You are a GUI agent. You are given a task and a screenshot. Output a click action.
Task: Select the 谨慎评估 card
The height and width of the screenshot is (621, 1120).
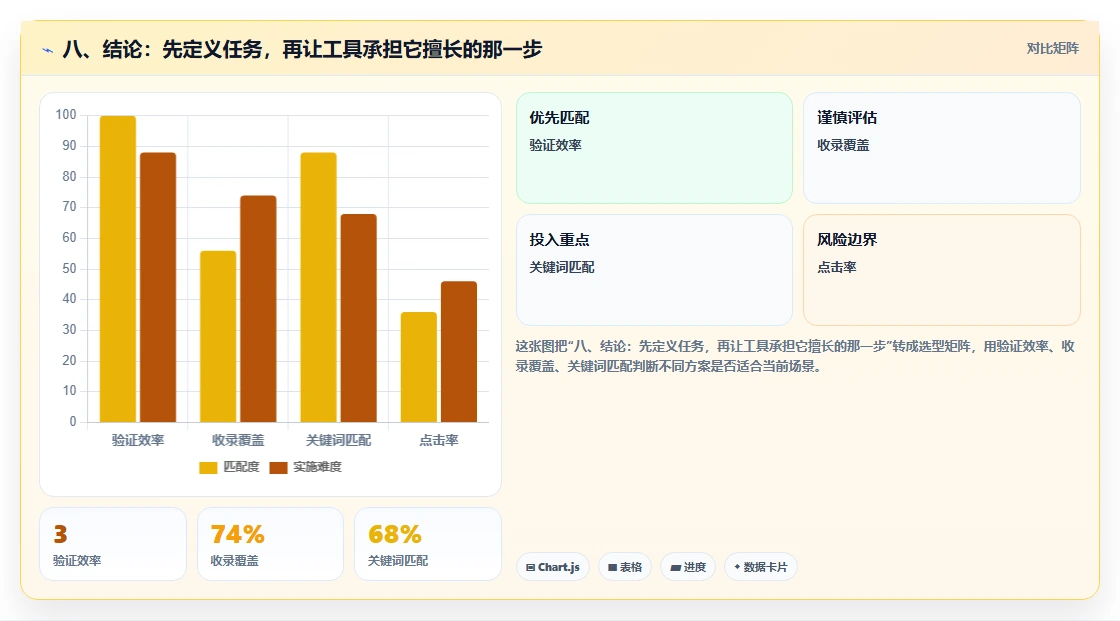point(941,148)
